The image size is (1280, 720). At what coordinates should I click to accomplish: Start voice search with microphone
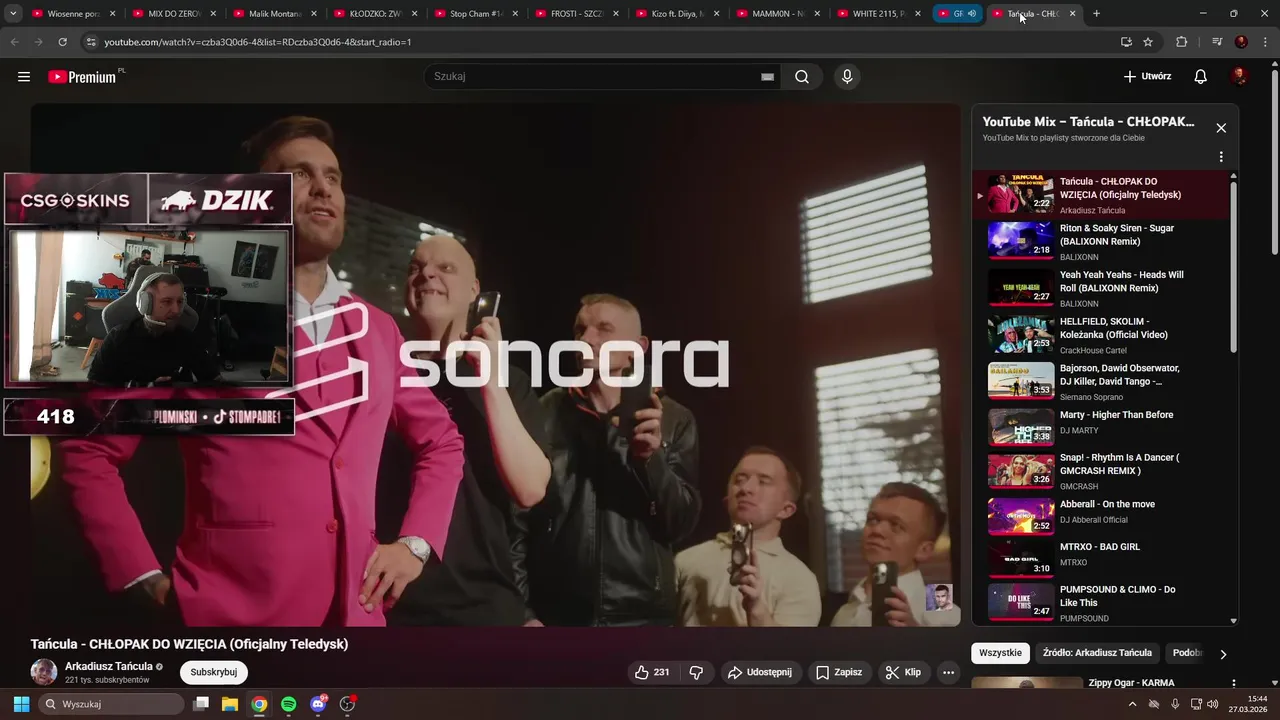[x=847, y=77]
